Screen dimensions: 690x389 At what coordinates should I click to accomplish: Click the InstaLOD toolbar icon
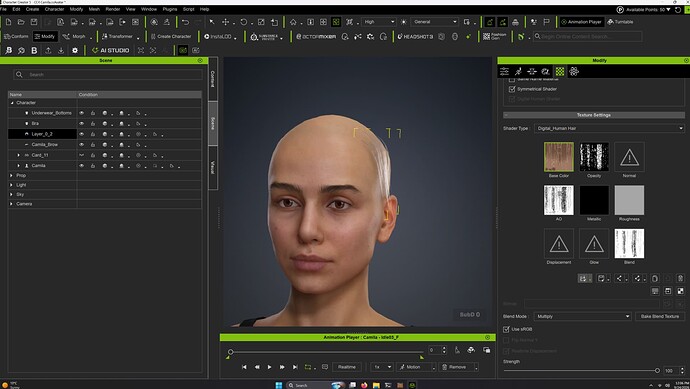[x=218, y=37]
